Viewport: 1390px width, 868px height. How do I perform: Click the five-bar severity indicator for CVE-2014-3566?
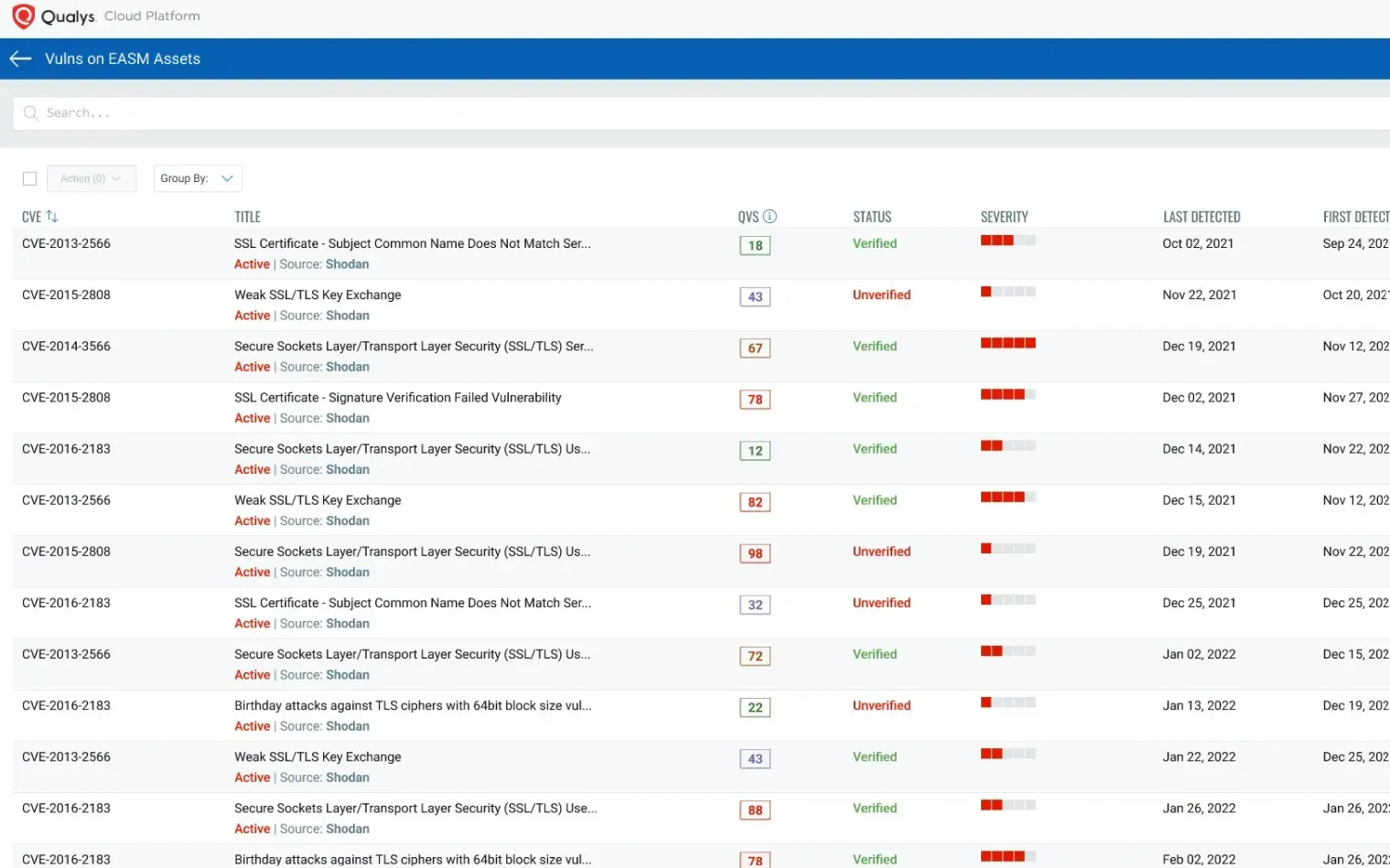pyautogui.click(x=1007, y=343)
